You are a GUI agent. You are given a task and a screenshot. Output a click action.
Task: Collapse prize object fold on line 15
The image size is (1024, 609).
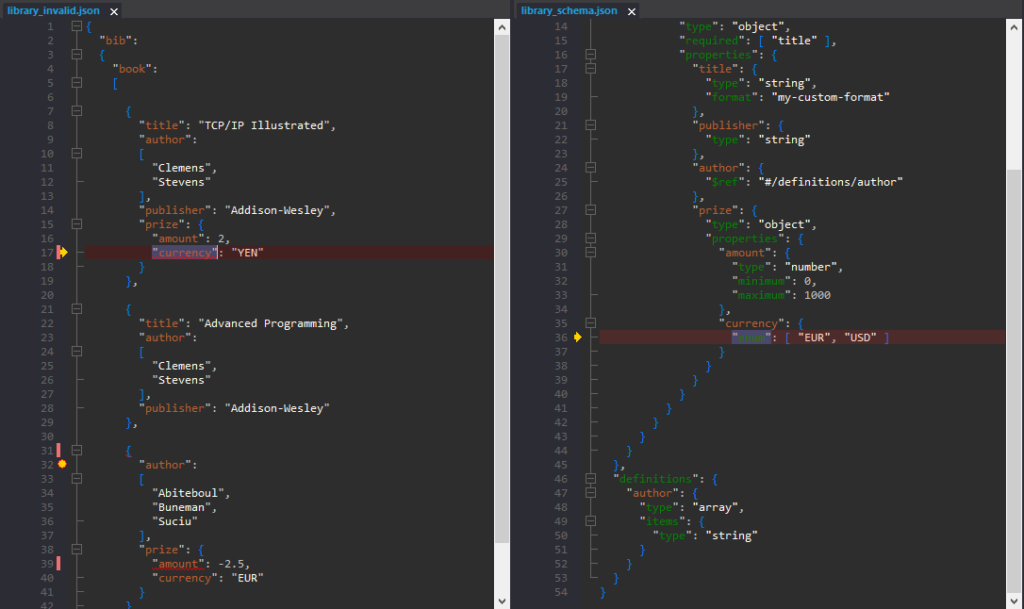(x=76, y=224)
